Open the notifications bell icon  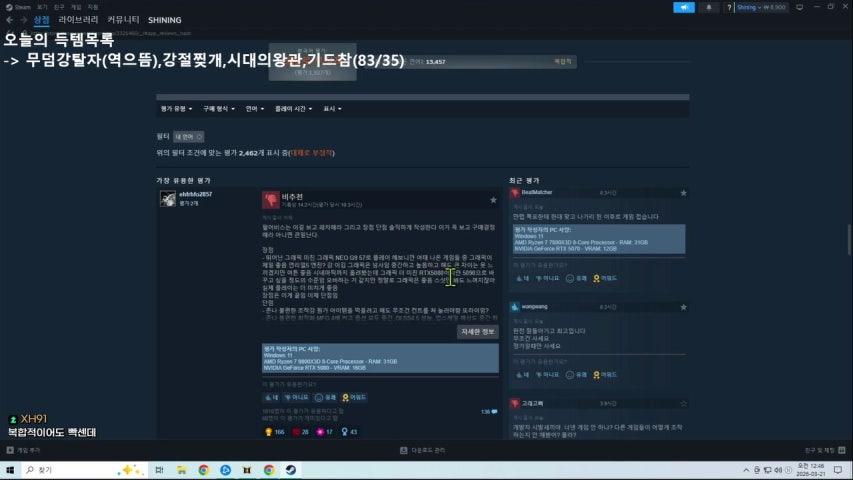click(709, 8)
